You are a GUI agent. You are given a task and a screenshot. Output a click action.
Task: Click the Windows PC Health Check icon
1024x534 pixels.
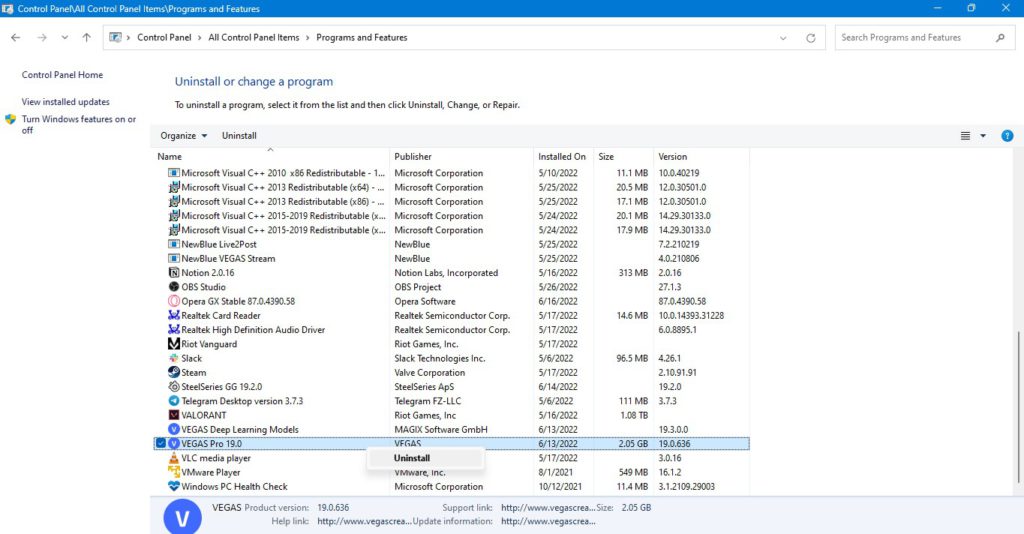[x=173, y=487]
